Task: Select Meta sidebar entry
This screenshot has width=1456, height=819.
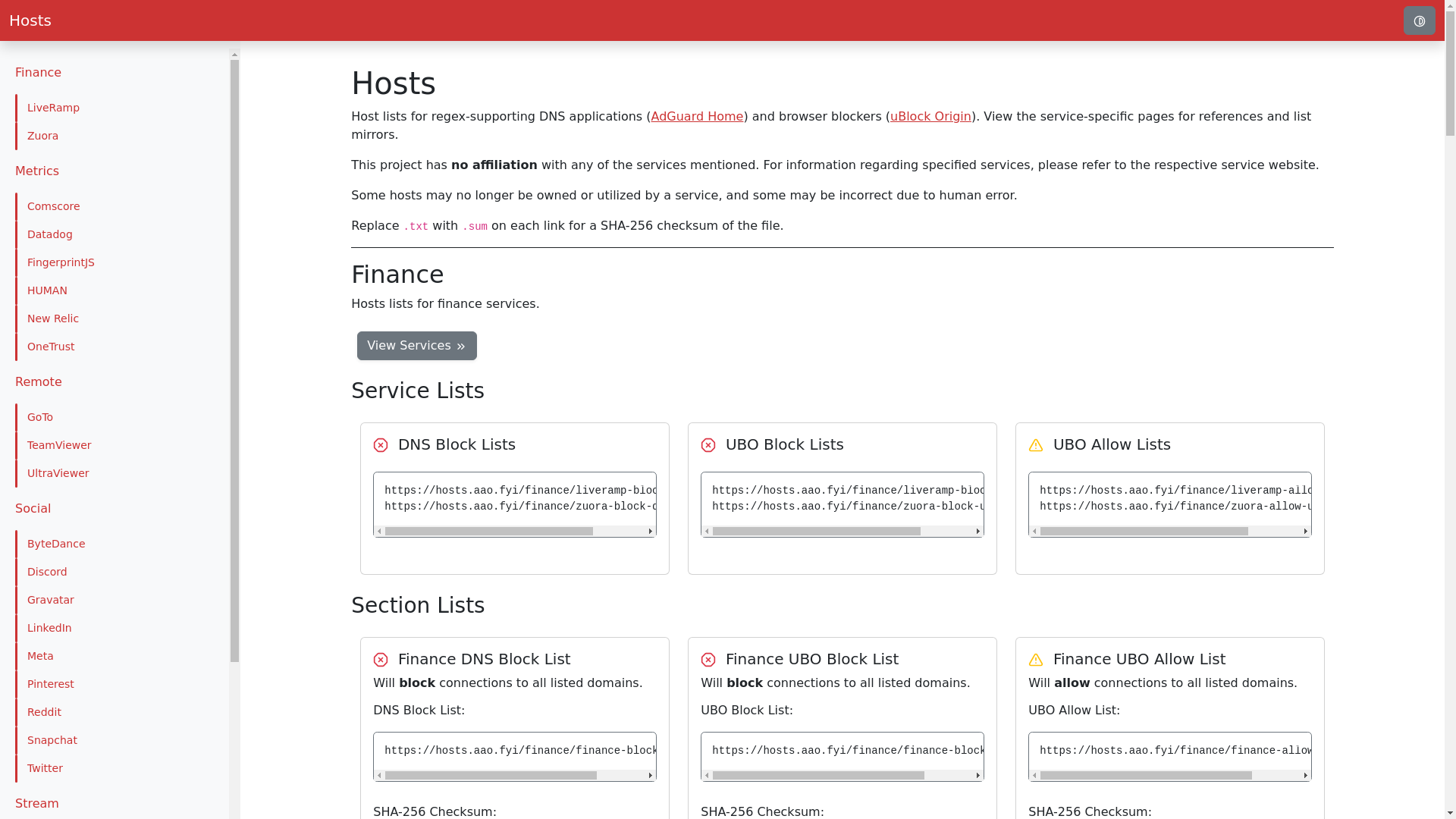Action: pos(40,656)
